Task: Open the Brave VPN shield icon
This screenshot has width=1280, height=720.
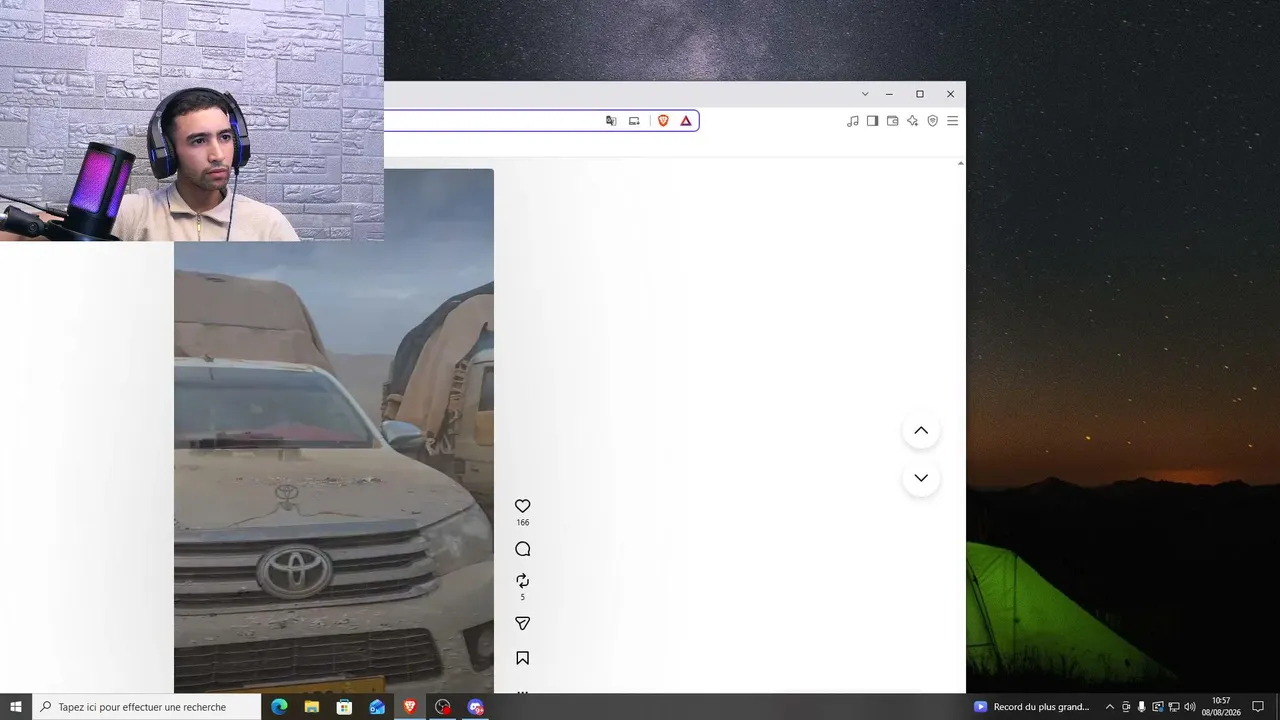Action: [x=933, y=121]
